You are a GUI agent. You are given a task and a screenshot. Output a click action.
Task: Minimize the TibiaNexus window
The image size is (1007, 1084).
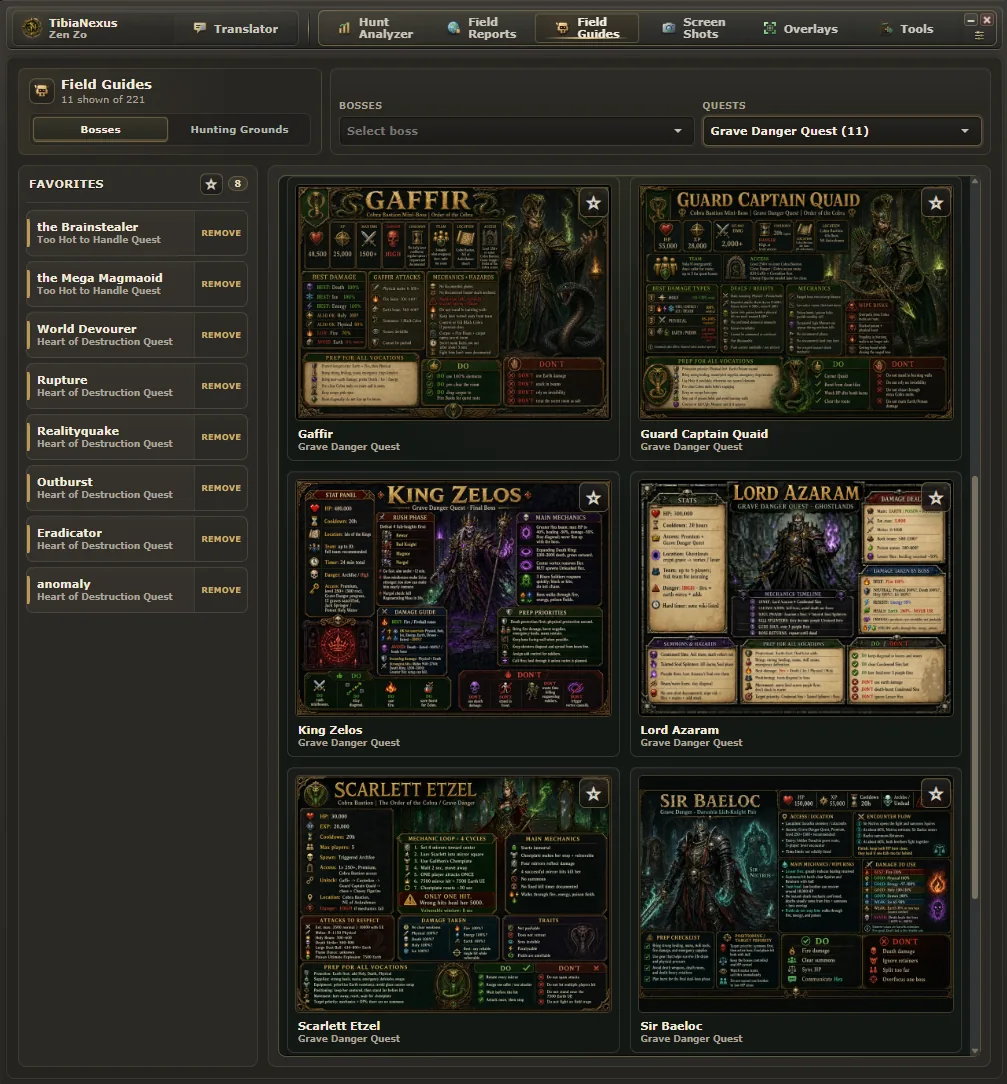(971, 20)
